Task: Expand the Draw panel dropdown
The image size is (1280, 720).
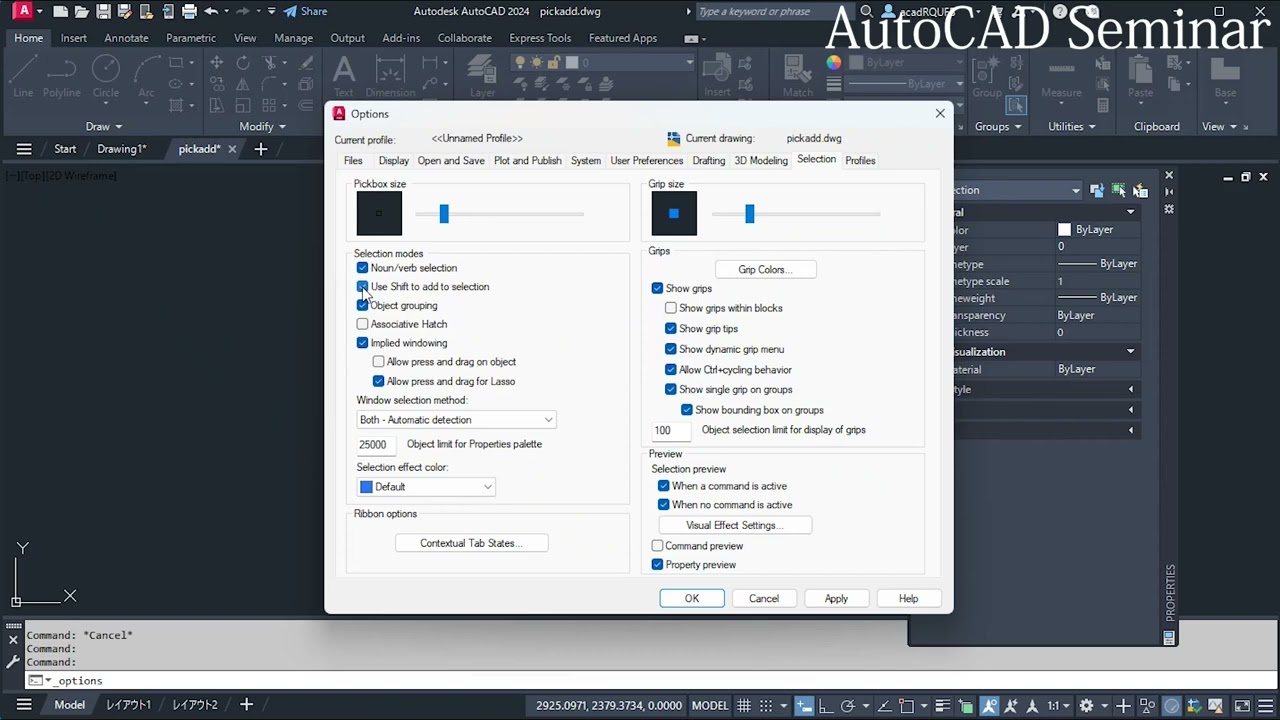Action: click(x=104, y=127)
